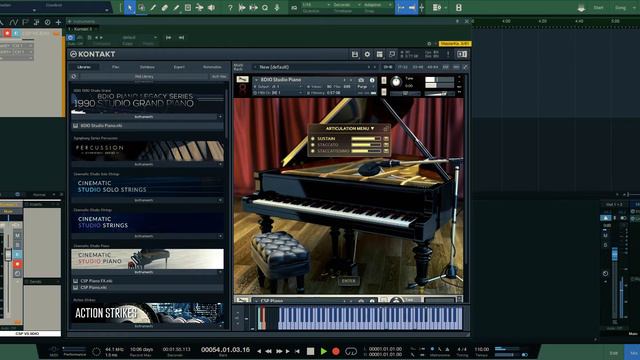Screen dimensions: 640x360
Task: Select the Range tool next to Arrow
Action: (x=141, y=7)
